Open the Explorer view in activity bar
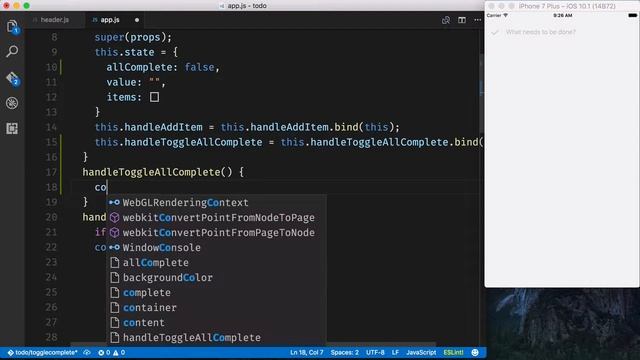 (x=12, y=26)
